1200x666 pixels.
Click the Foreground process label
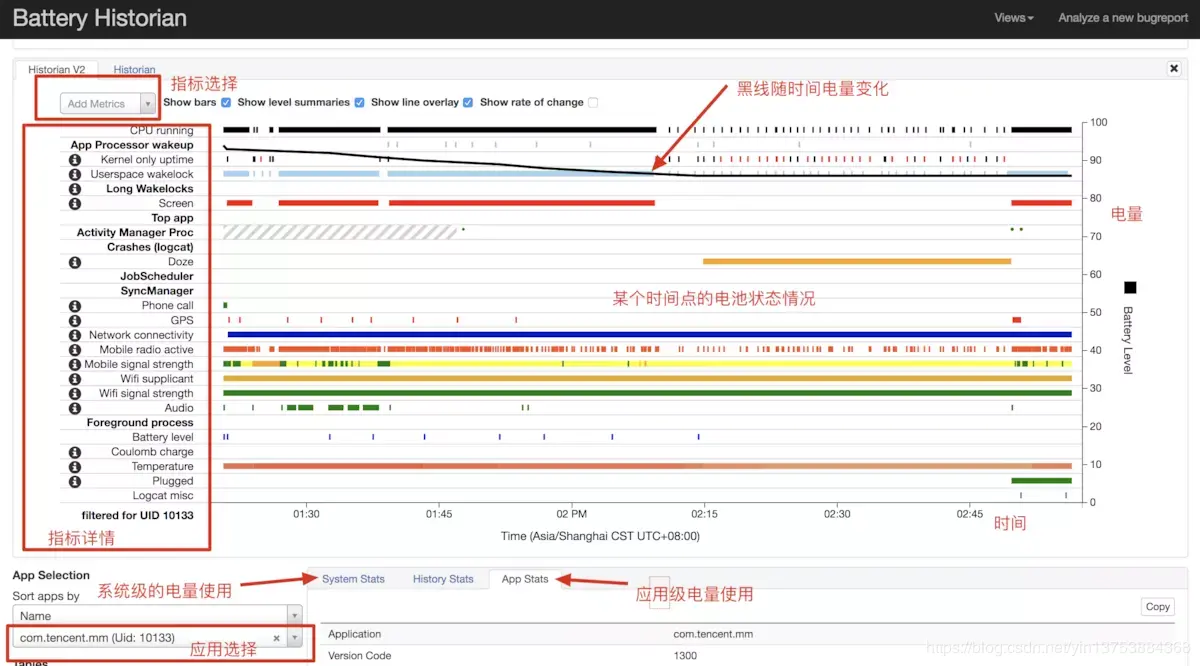pos(140,423)
